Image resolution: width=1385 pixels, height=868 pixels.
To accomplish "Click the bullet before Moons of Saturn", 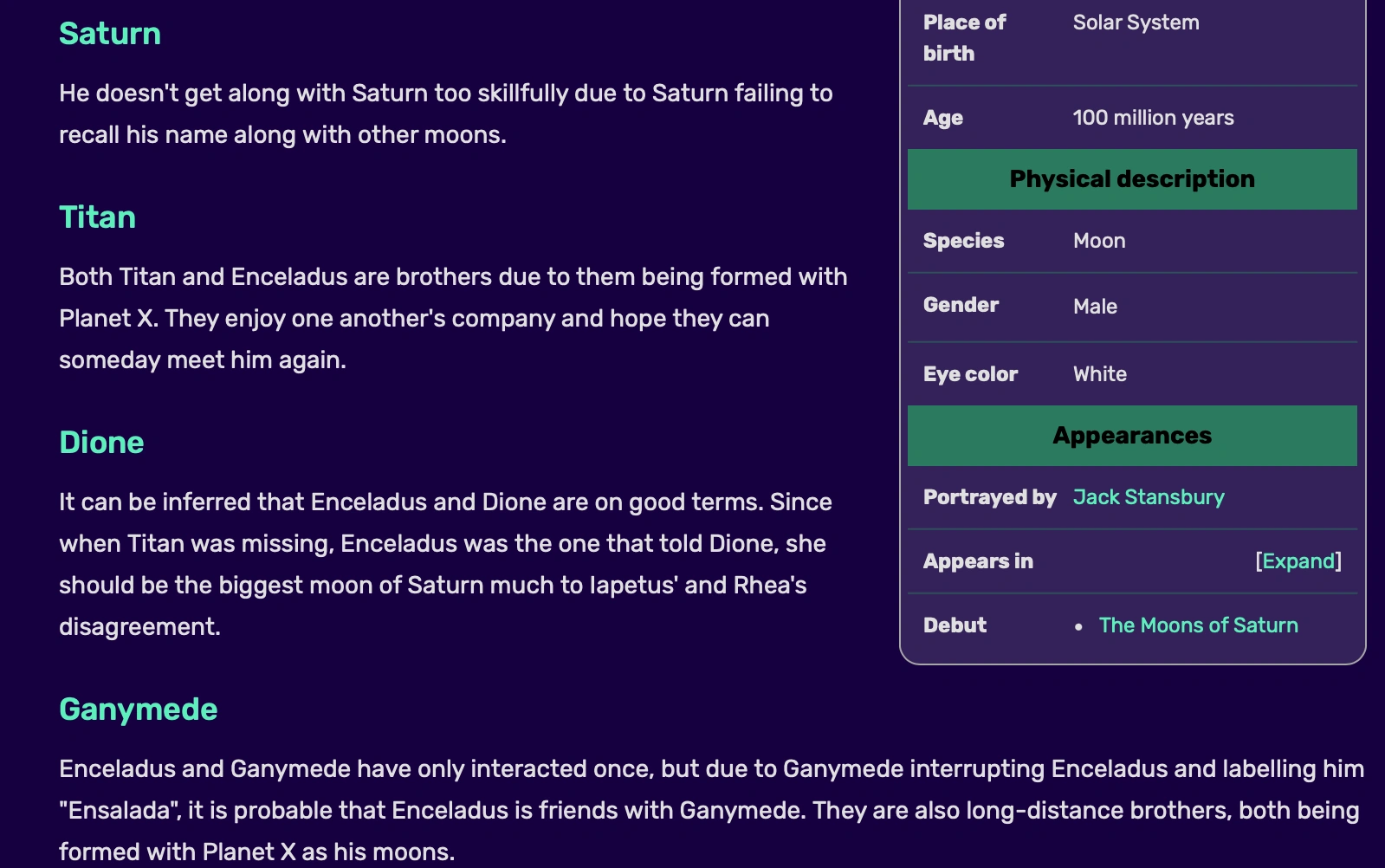I will coord(1078,626).
